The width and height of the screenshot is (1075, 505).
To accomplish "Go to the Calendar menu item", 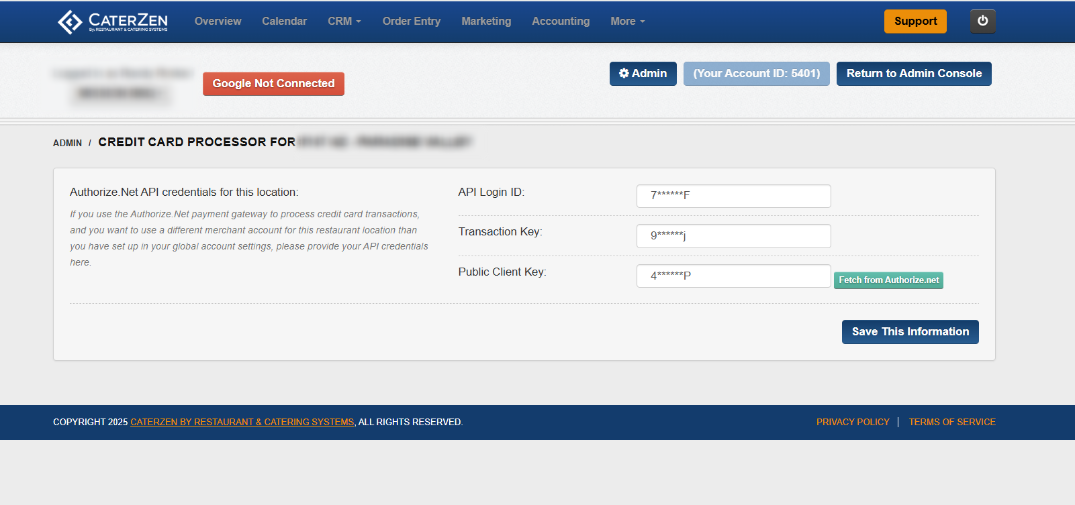I will pos(285,21).
